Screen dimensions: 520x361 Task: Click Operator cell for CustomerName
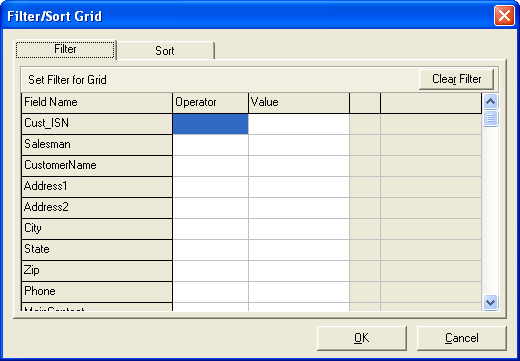tap(210, 166)
